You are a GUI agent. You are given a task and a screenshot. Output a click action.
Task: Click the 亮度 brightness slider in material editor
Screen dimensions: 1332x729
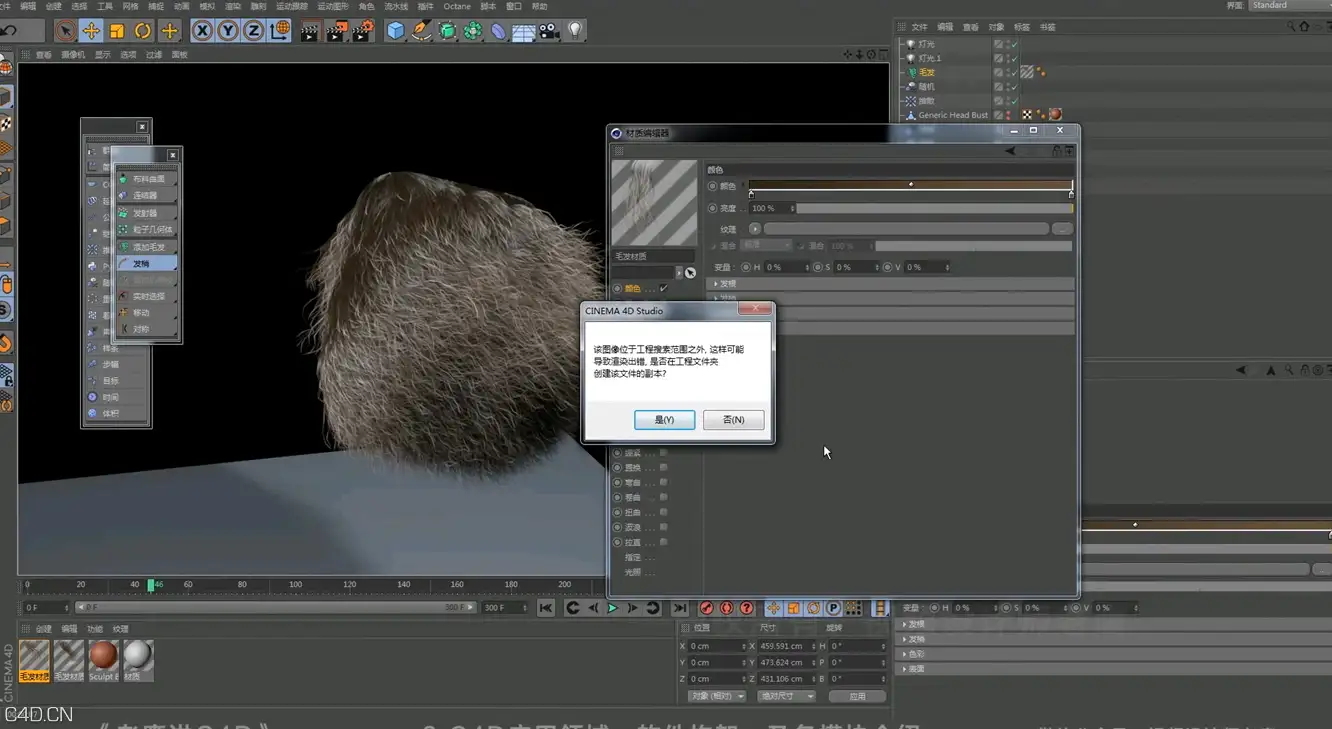click(x=934, y=208)
